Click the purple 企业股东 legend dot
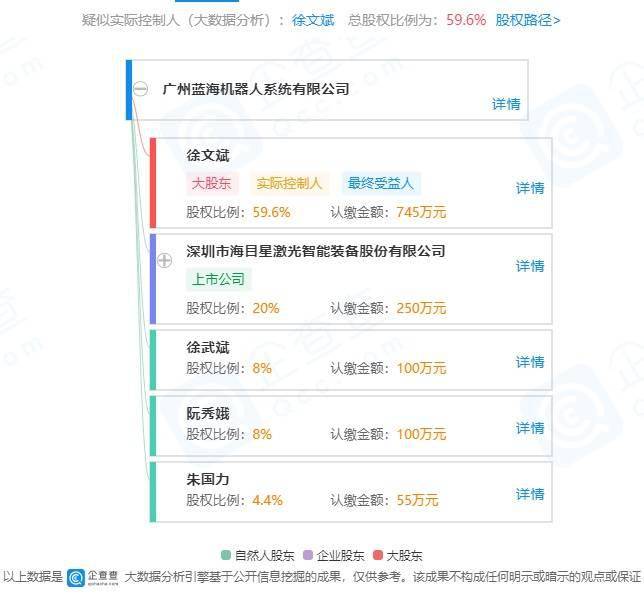644x596 pixels. tap(308, 555)
